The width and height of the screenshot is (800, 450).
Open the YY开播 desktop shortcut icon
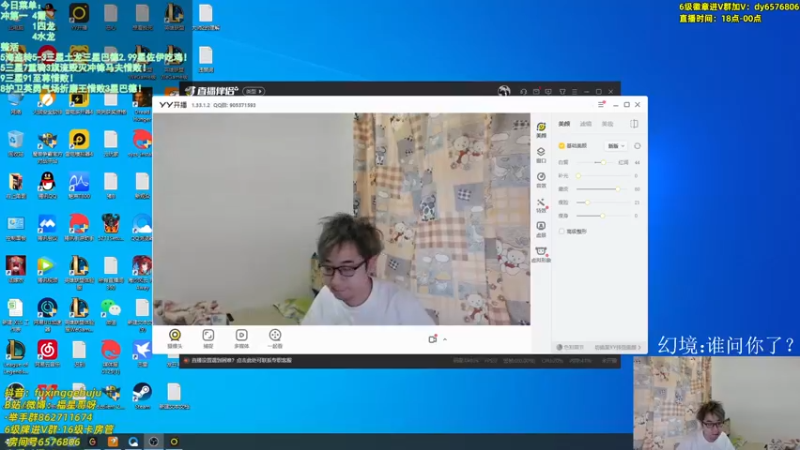79,16
